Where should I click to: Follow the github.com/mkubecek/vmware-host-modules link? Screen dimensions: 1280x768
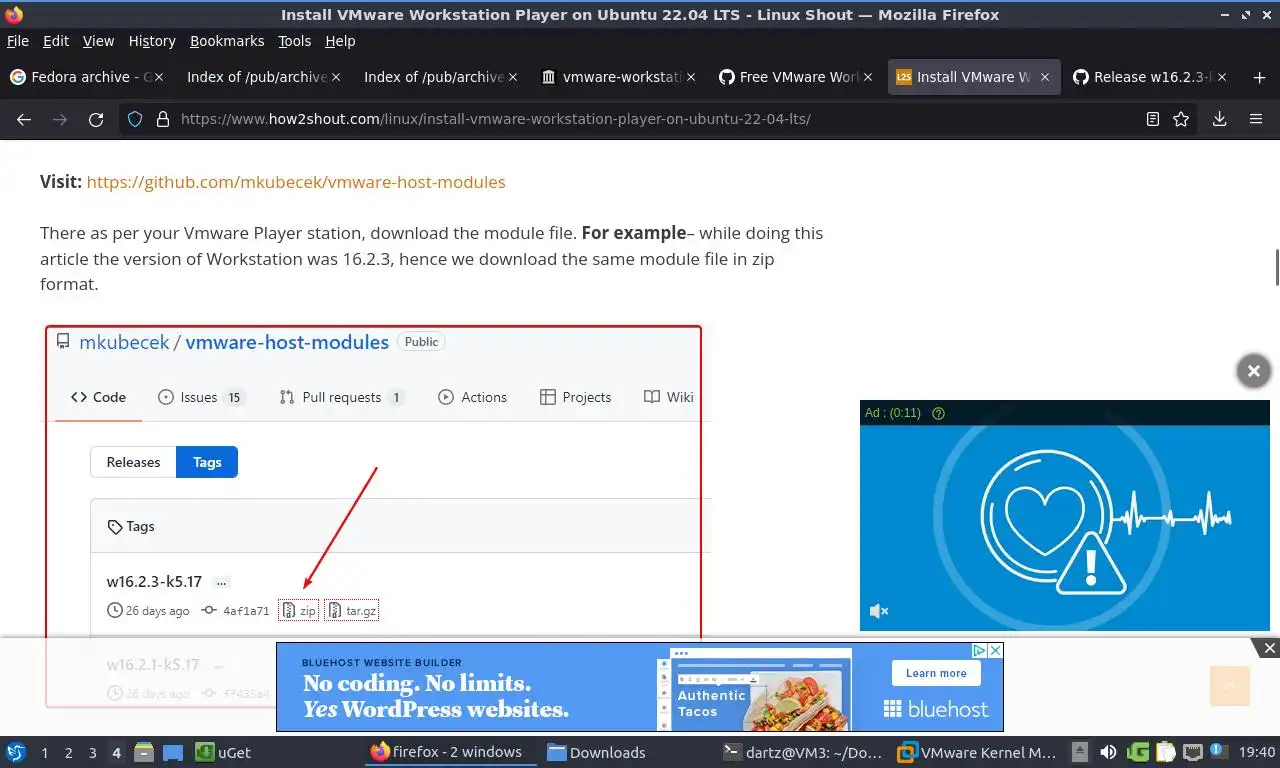pyautogui.click(x=296, y=182)
